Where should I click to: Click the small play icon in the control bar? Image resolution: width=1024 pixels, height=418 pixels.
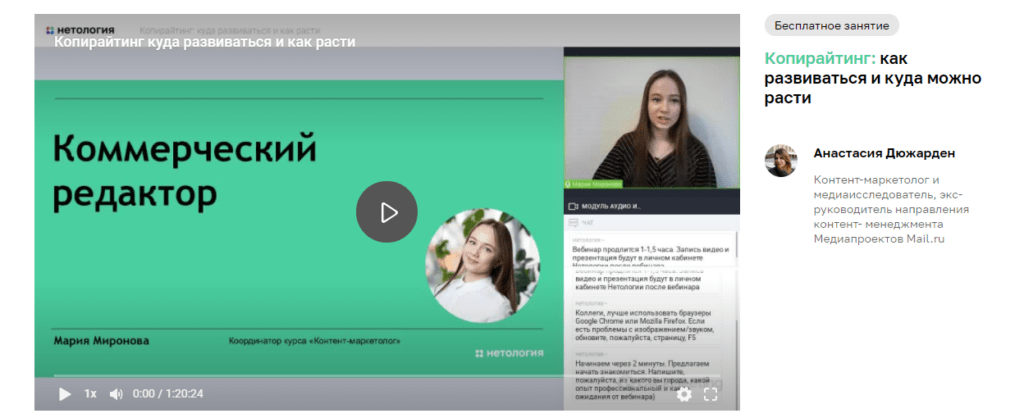click(x=65, y=394)
